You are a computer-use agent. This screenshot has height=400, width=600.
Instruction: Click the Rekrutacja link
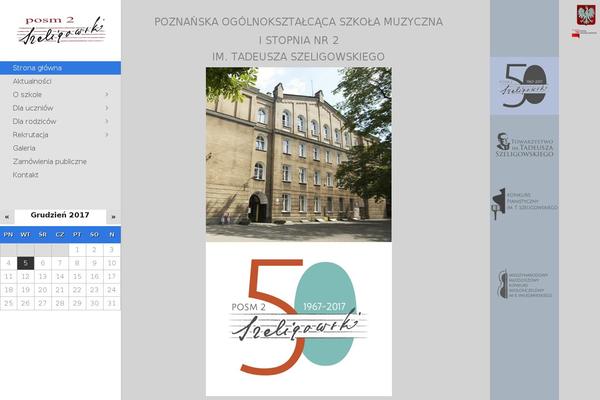[x=30, y=135]
